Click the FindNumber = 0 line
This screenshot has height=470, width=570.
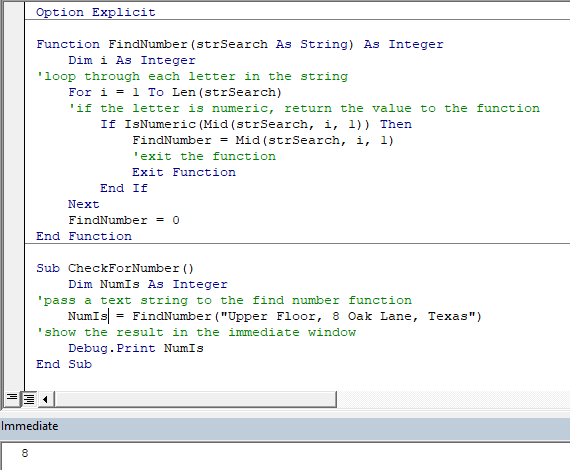(x=124, y=220)
